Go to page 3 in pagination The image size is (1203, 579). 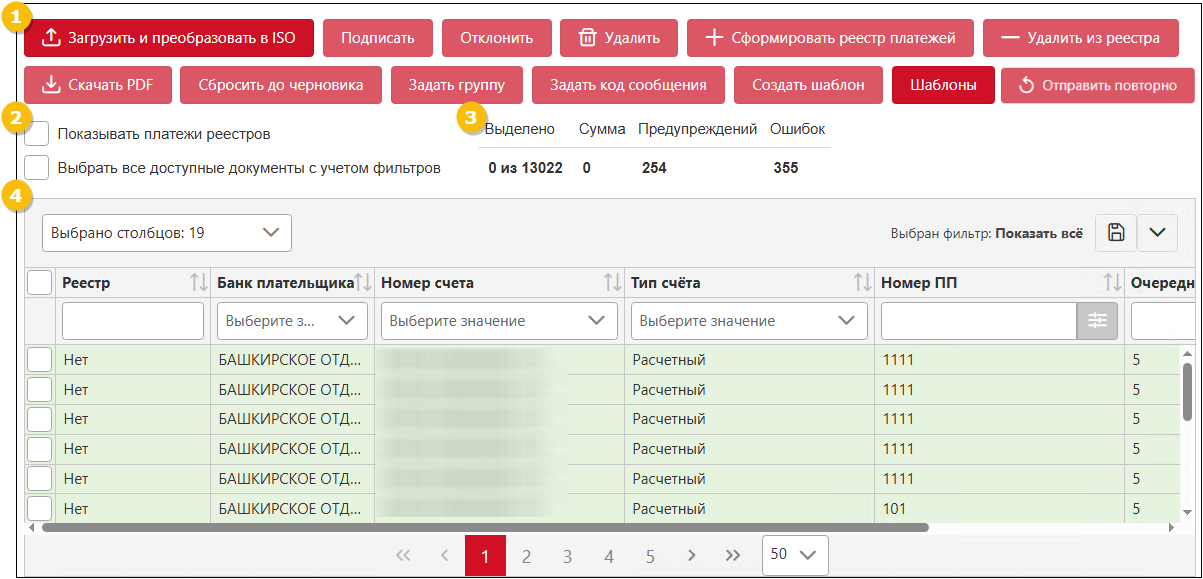[x=567, y=556]
